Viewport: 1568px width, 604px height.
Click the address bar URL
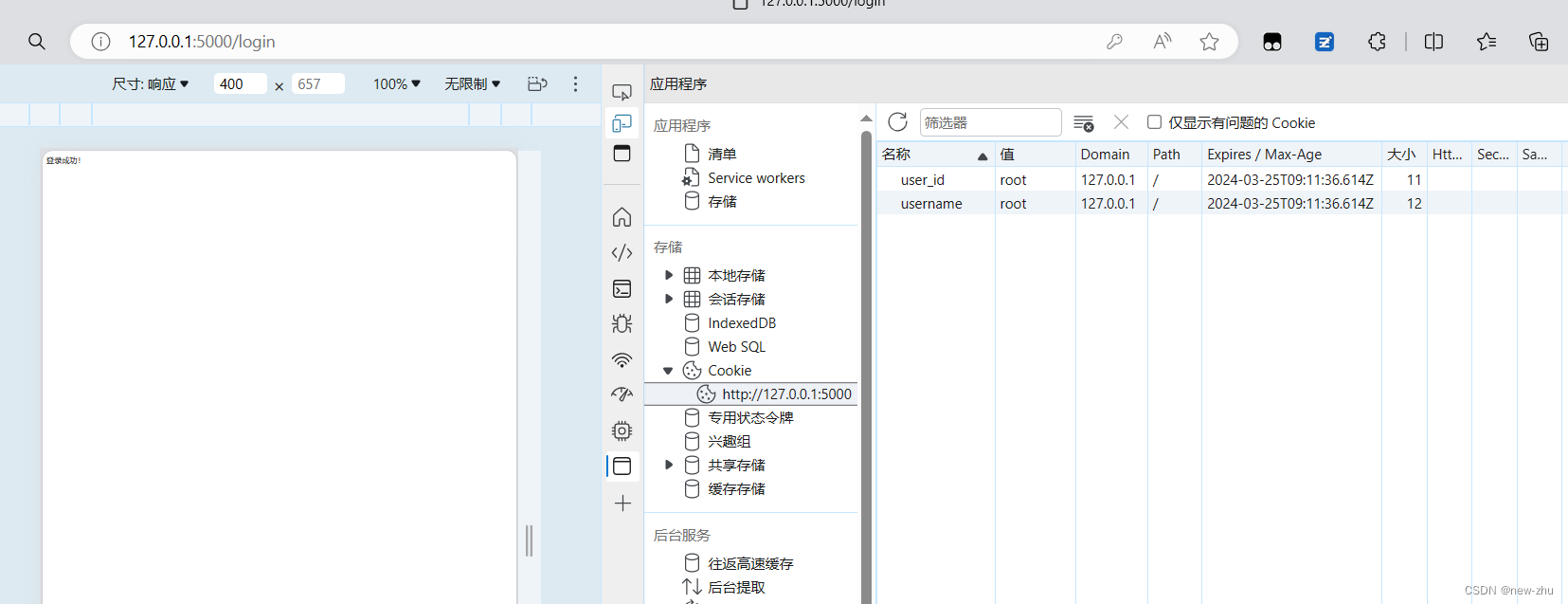202,42
